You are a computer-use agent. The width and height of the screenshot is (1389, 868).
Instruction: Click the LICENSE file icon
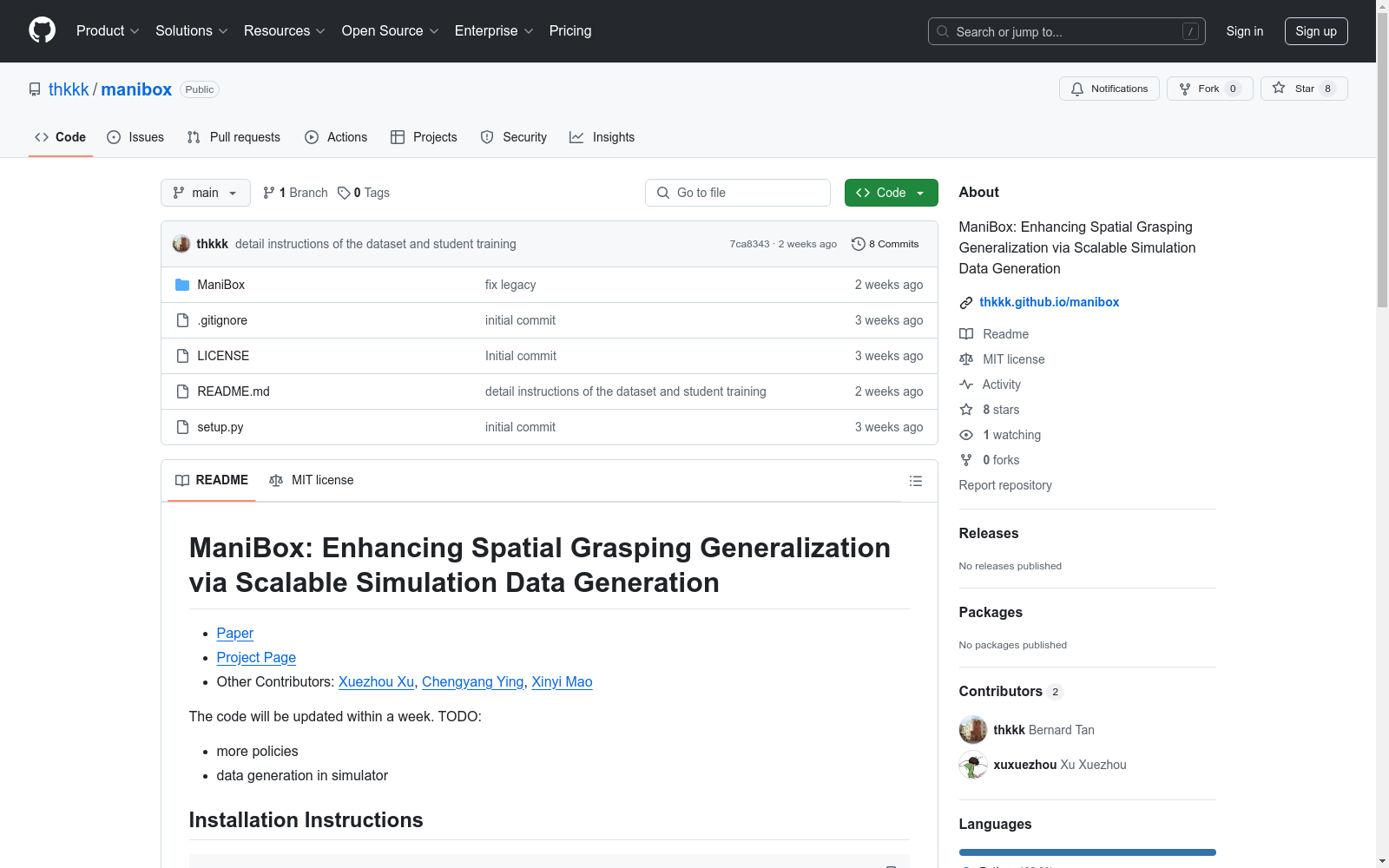point(182,356)
